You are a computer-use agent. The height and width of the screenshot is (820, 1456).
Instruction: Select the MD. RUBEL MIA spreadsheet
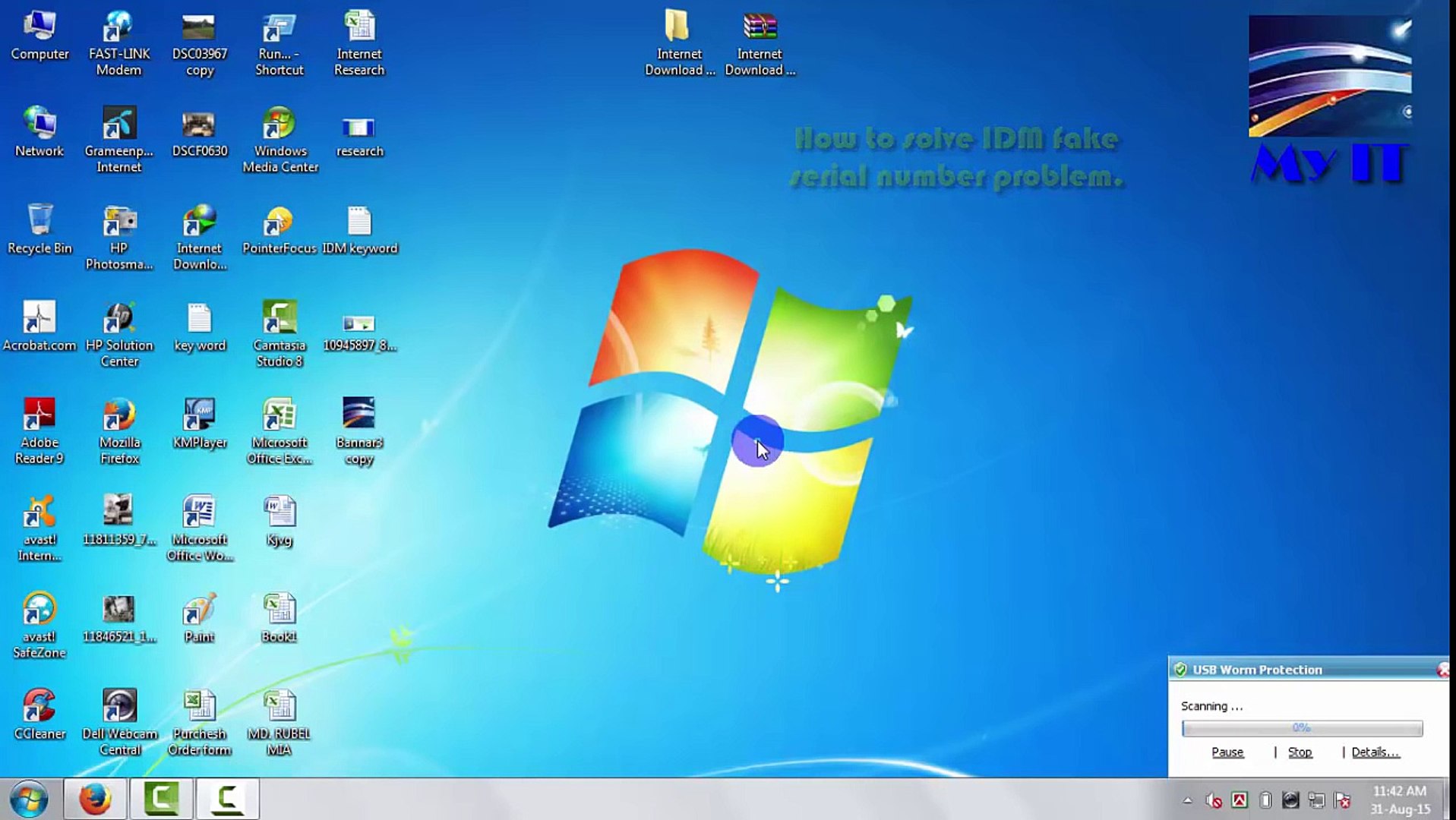point(280,723)
